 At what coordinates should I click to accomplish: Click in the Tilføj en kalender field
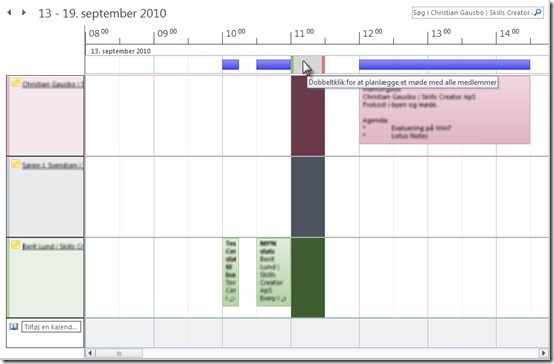(x=51, y=327)
